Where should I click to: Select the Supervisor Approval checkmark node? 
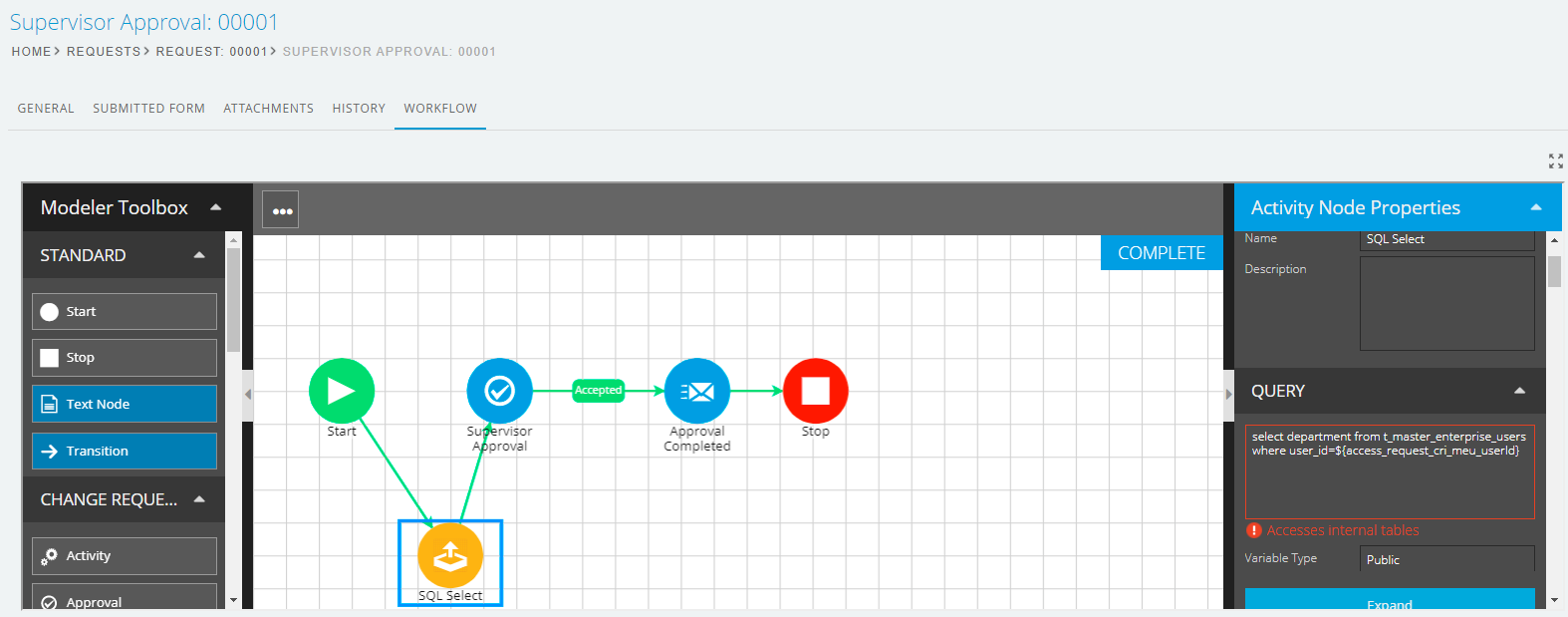click(499, 391)
